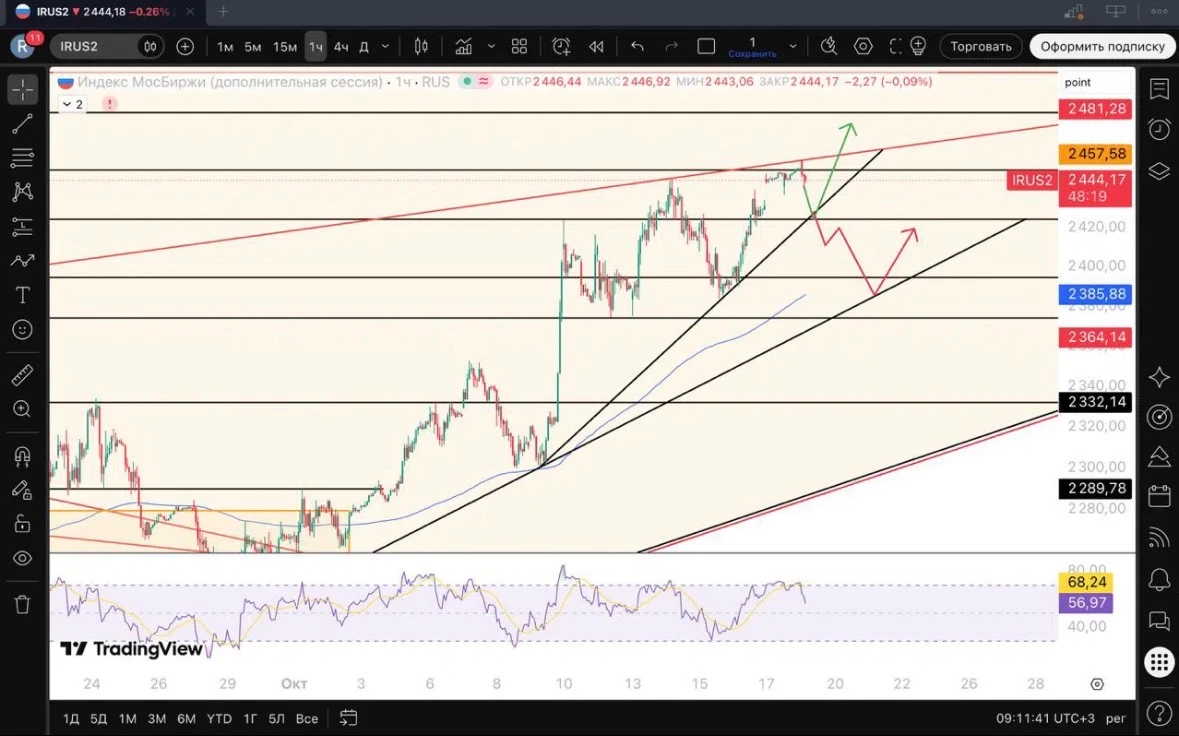Collapse the indicator legend chevron labeled 2

(73, 104)
